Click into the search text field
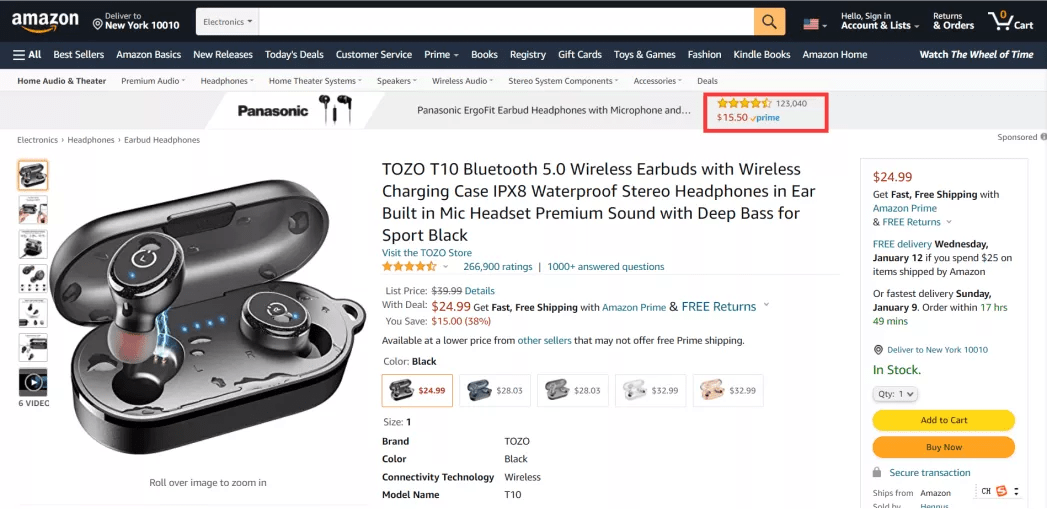 click(505, 22)
